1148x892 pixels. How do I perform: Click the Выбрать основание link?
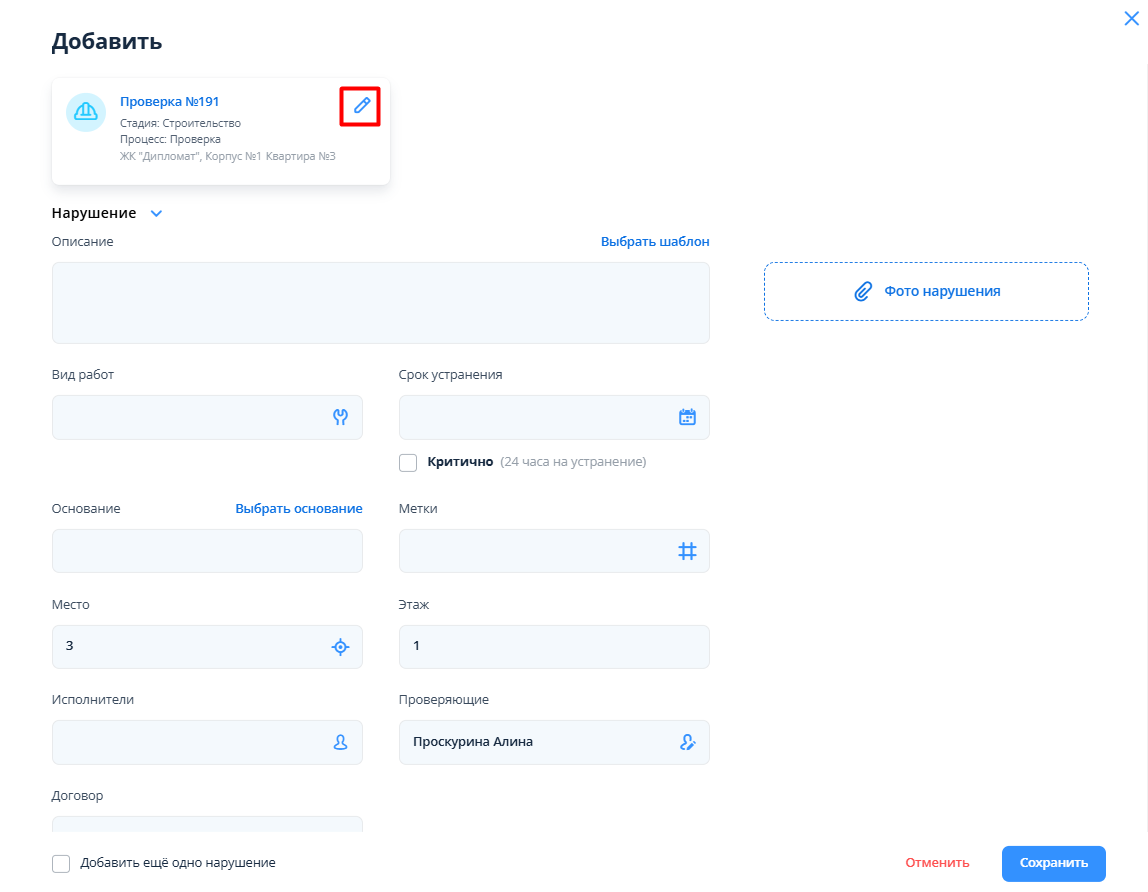(x=298, y=508)
